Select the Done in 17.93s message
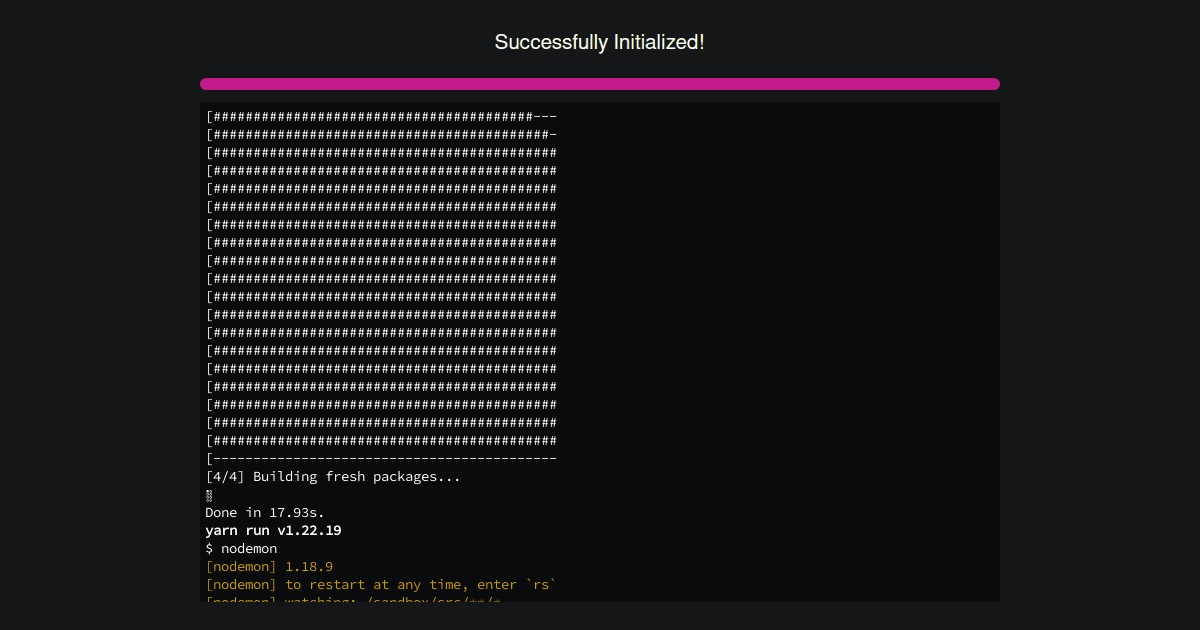 pos(264,512)
